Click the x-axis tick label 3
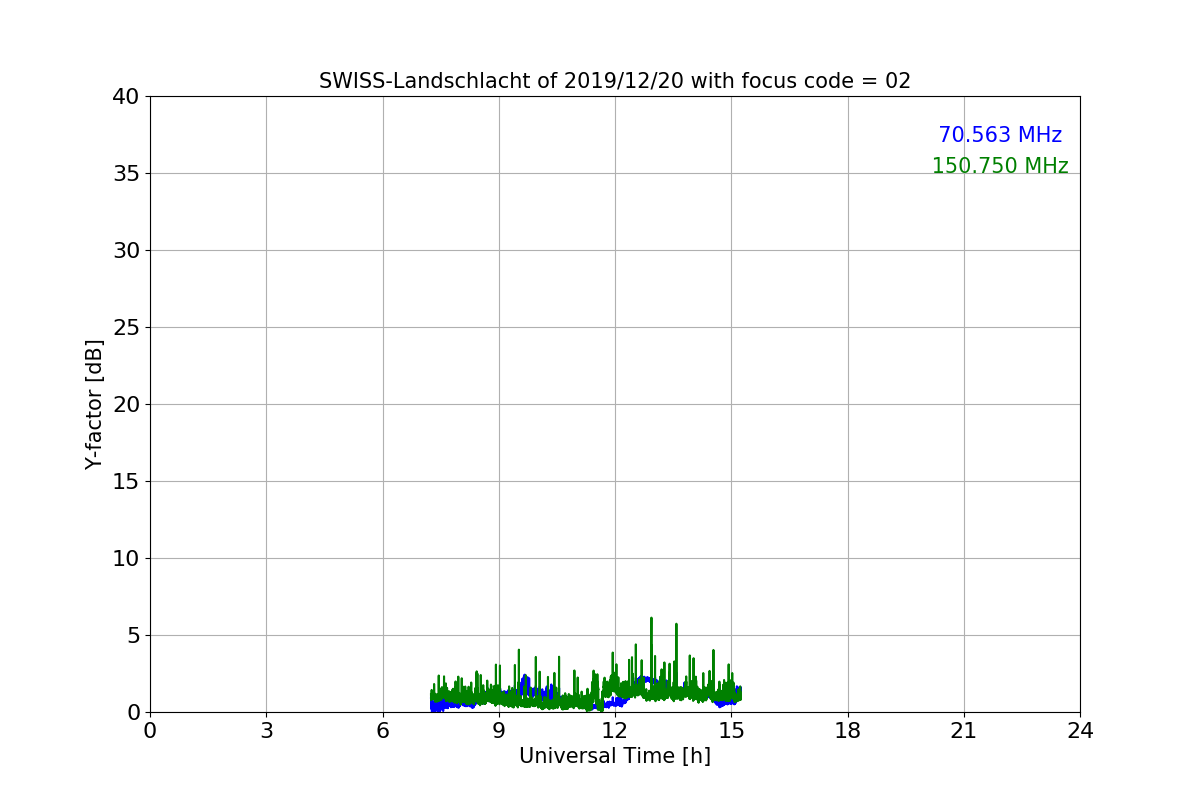 tap(266, 731)
